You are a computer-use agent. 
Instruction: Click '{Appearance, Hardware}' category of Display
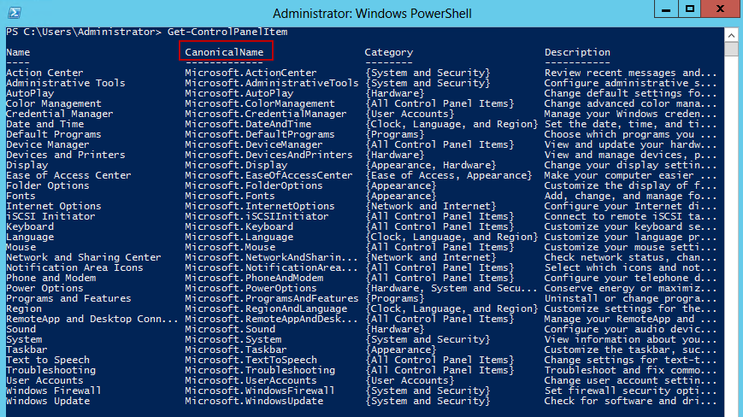tap(430, 165)
